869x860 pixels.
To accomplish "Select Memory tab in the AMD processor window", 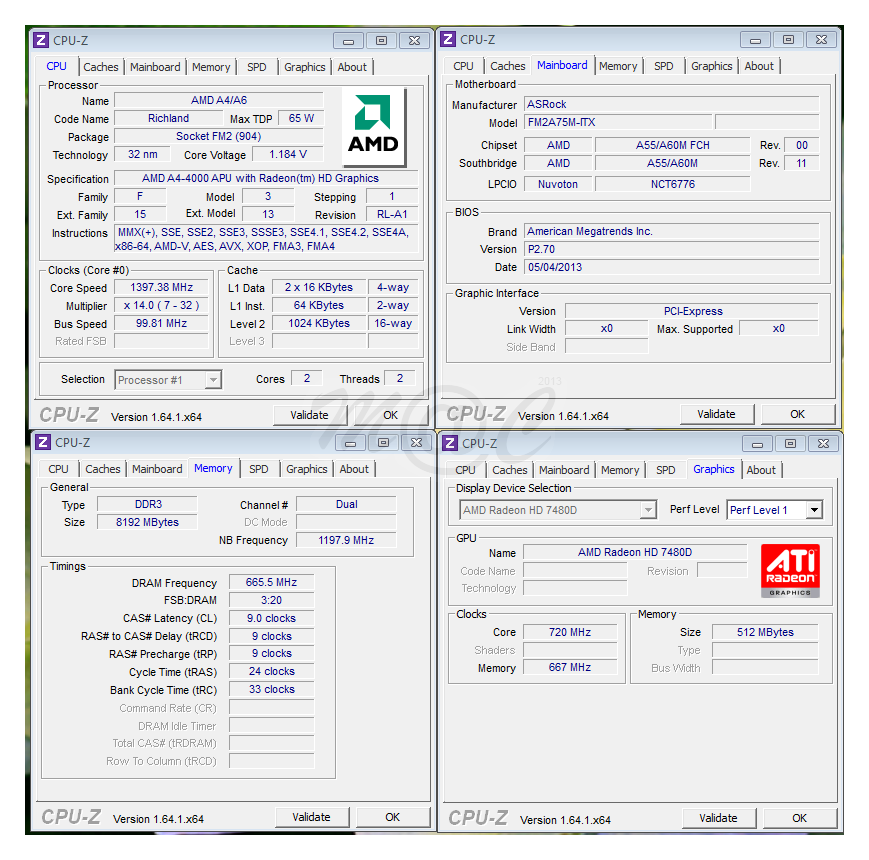I will pos(211,67).
